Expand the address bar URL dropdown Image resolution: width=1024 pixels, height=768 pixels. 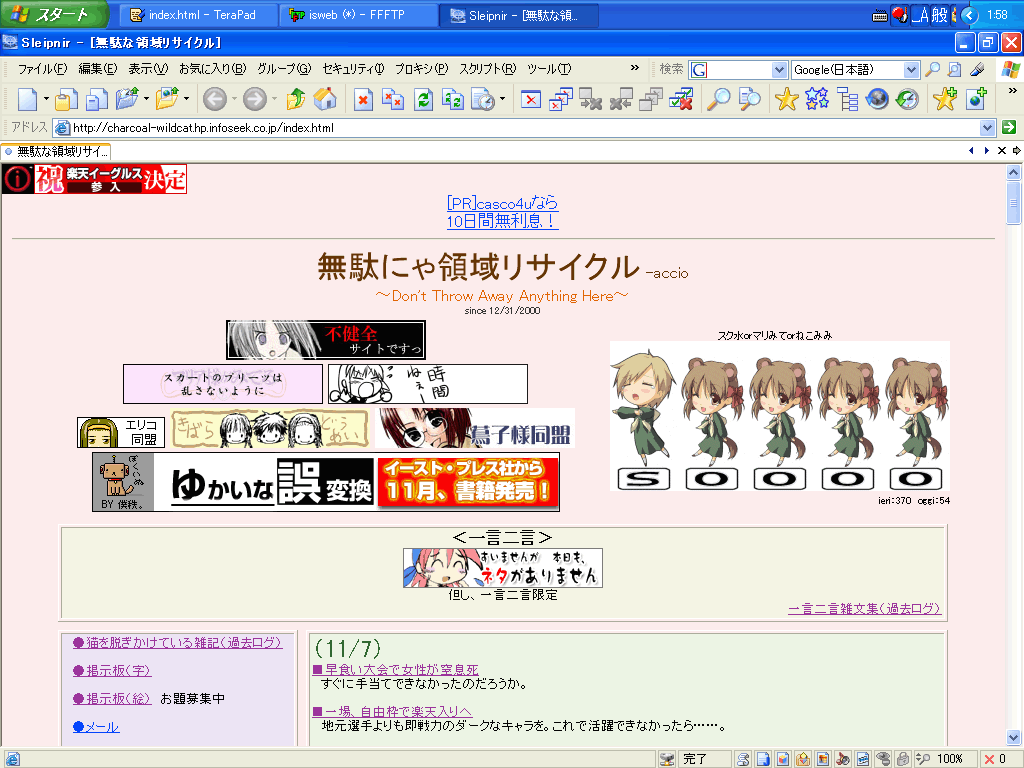(988, 128)
